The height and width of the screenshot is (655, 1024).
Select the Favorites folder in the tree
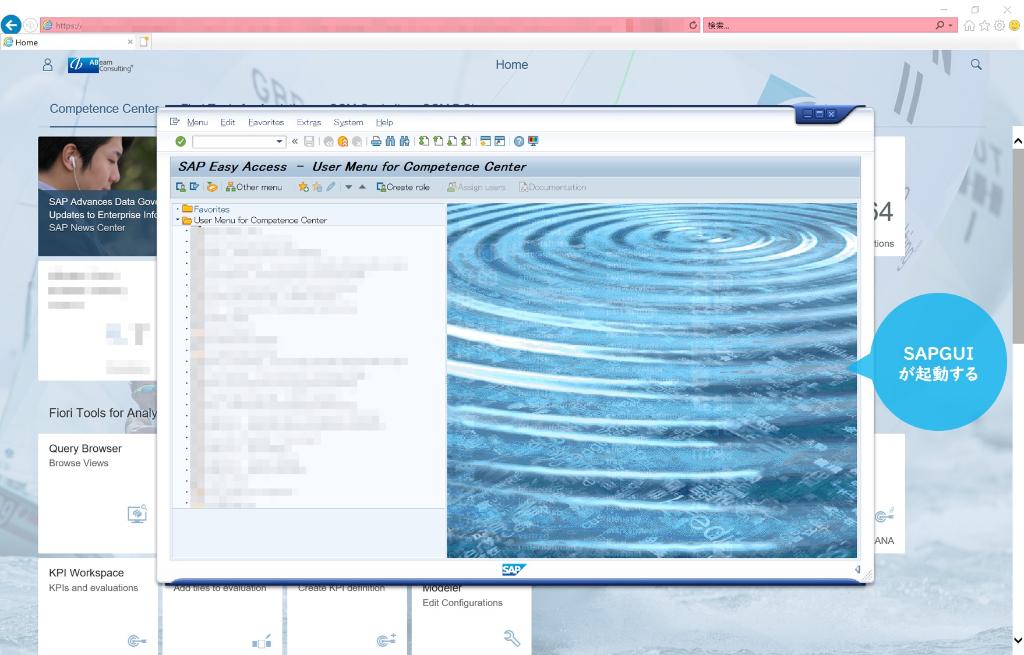206,209
